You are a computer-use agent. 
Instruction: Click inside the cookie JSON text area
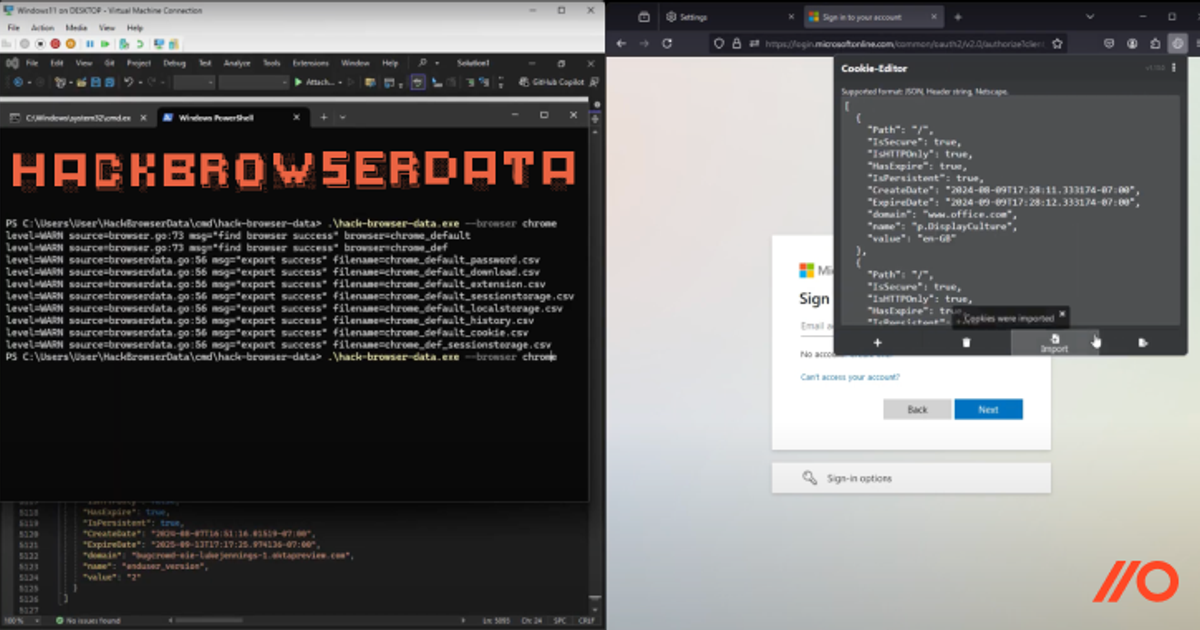tap(1009, 212)
